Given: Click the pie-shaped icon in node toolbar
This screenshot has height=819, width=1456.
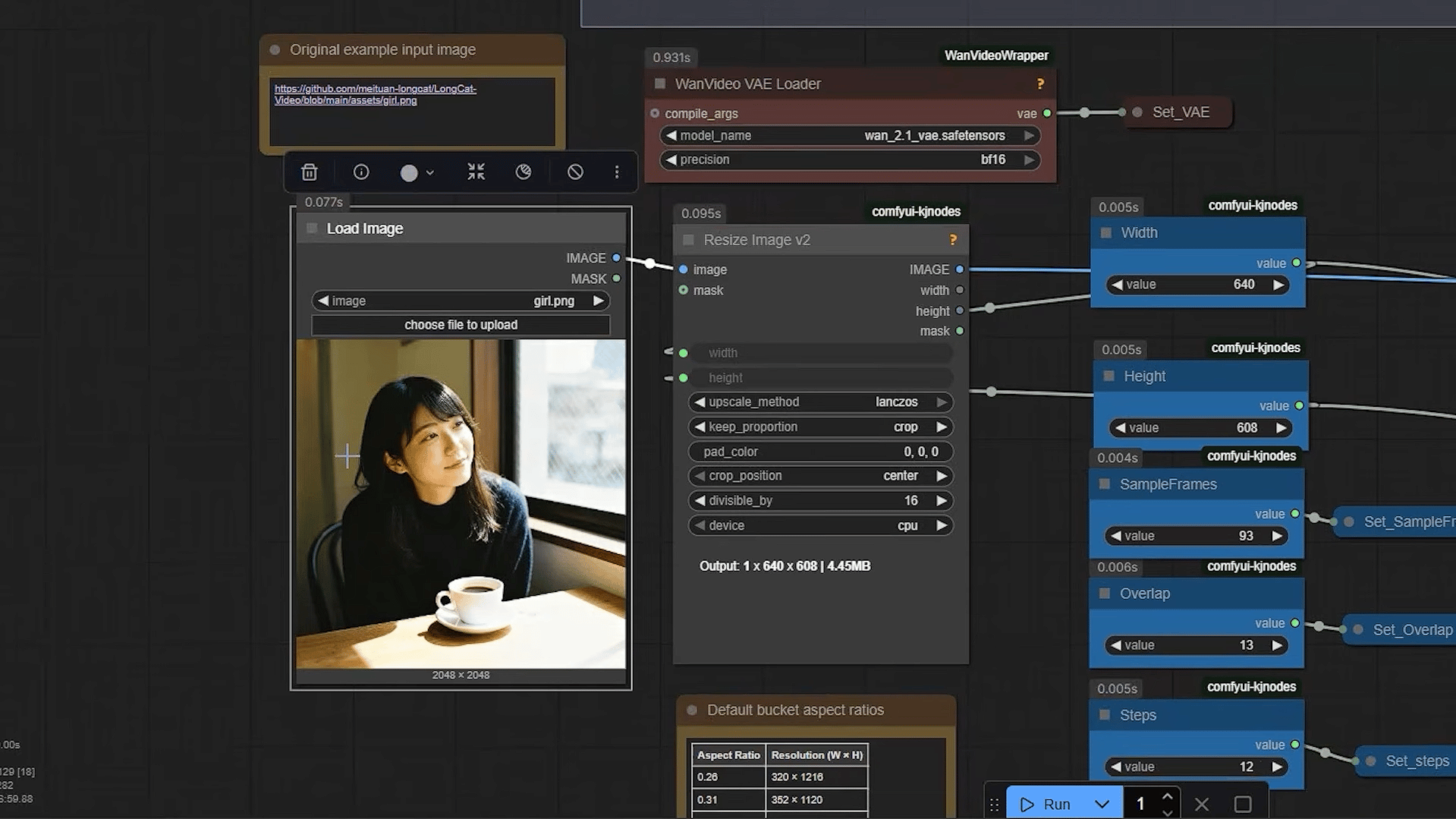Looking at the screenshot, I should click(x=524, y=172).
